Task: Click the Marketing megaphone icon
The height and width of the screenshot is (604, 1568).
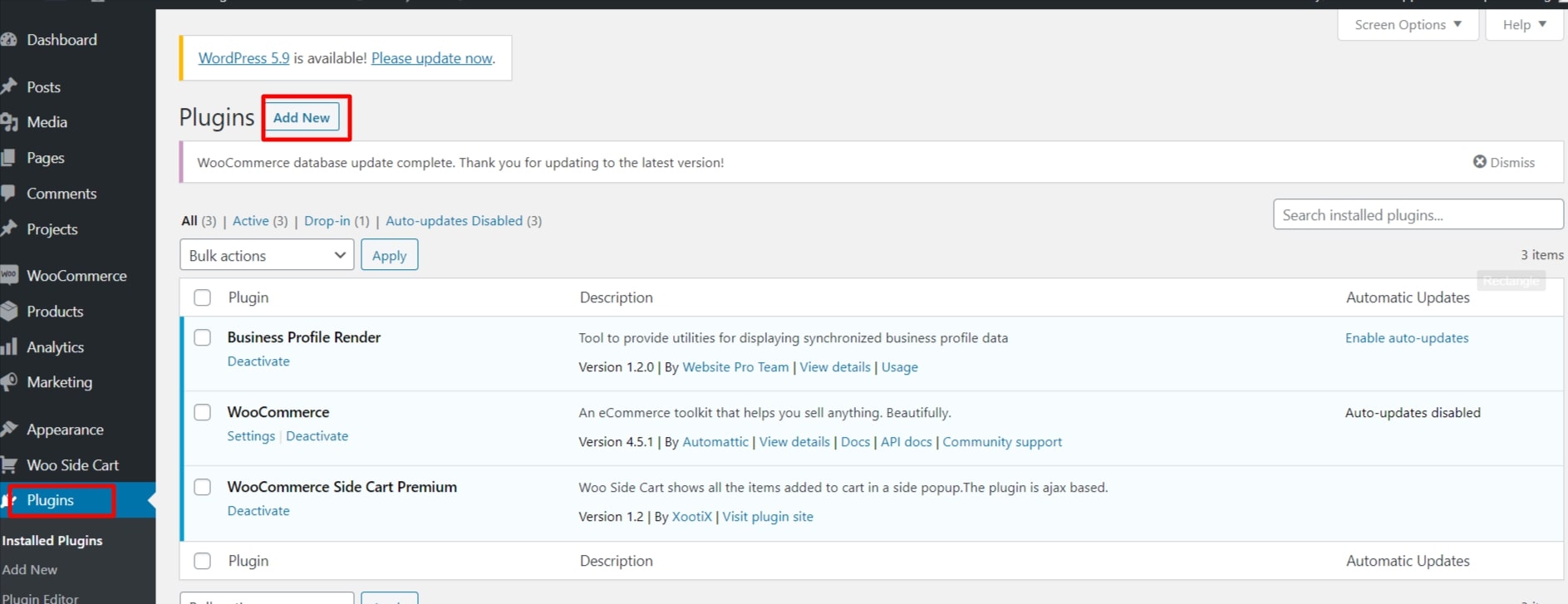Action: tap(9, 382)
